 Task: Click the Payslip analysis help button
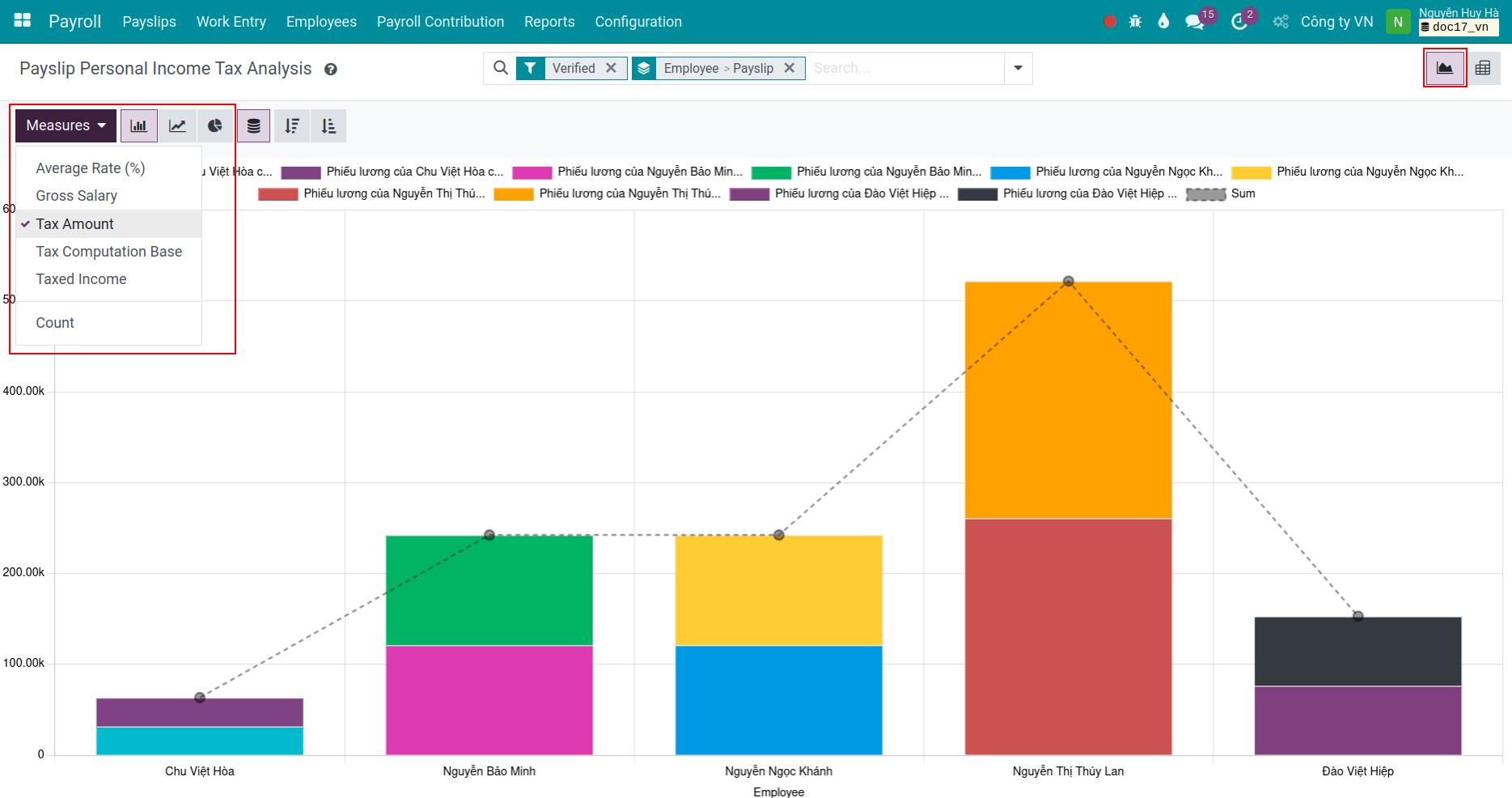[330, 69]
